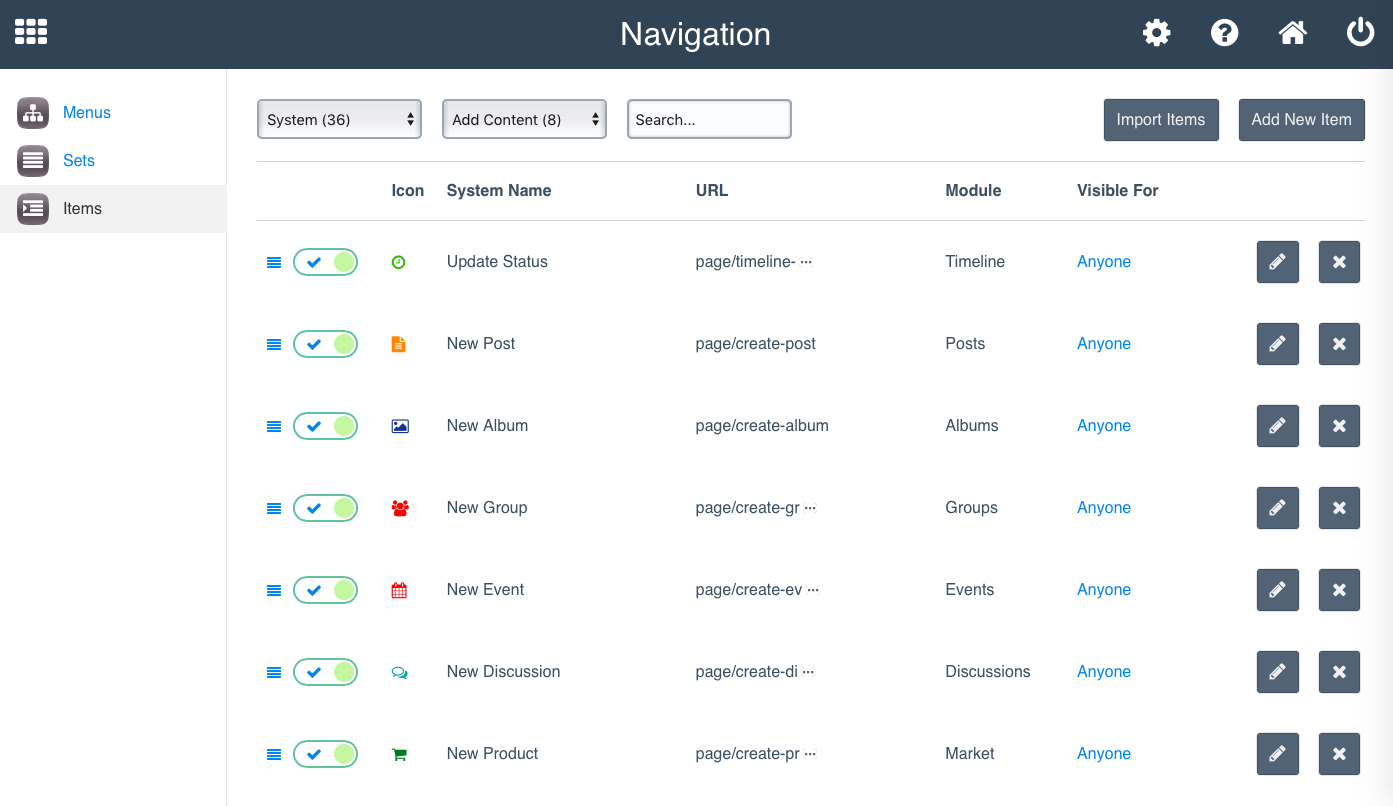Click New Event's calendar icon
Screen dimensions: 1393x806
tap(399, 589)
